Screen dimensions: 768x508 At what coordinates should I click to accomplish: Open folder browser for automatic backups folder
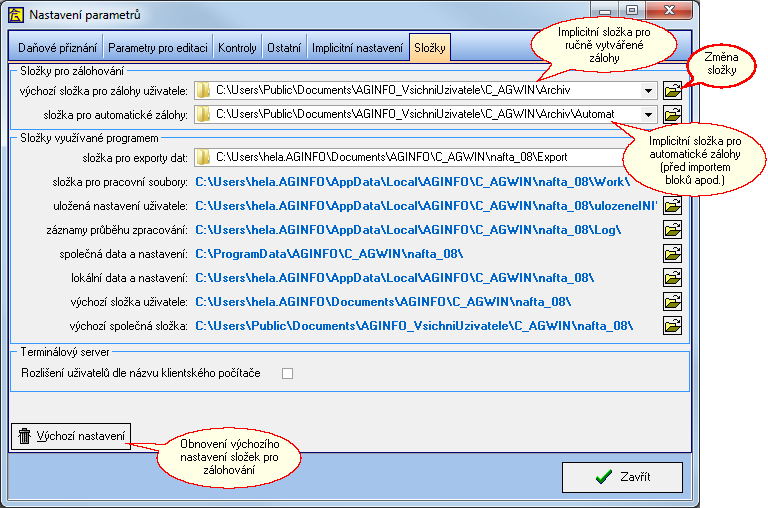[x=672, y=114]
